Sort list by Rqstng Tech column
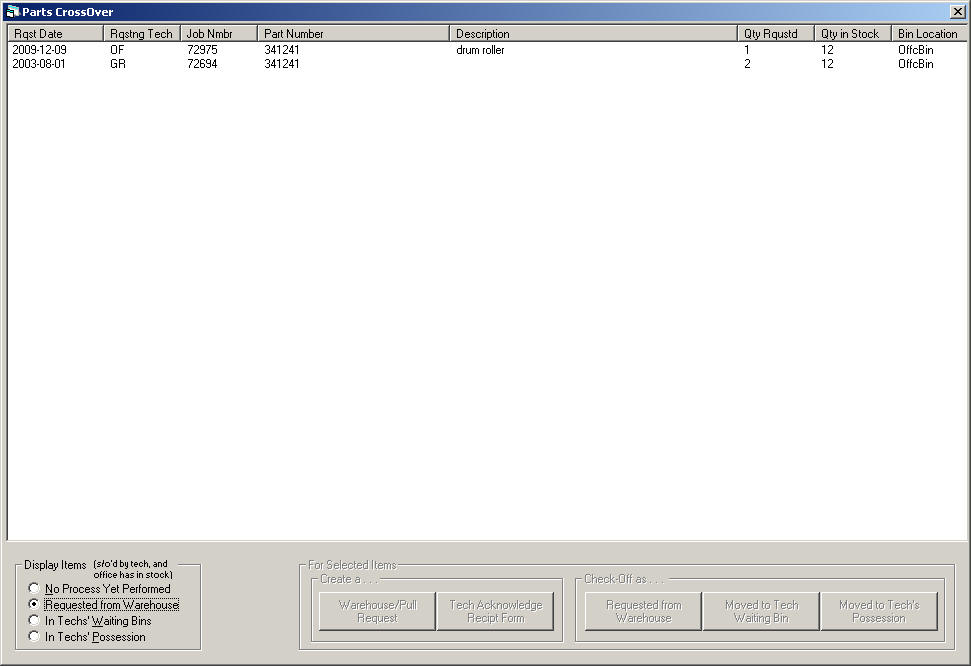The height and width of the screenshot is (666, 971). 141,34
